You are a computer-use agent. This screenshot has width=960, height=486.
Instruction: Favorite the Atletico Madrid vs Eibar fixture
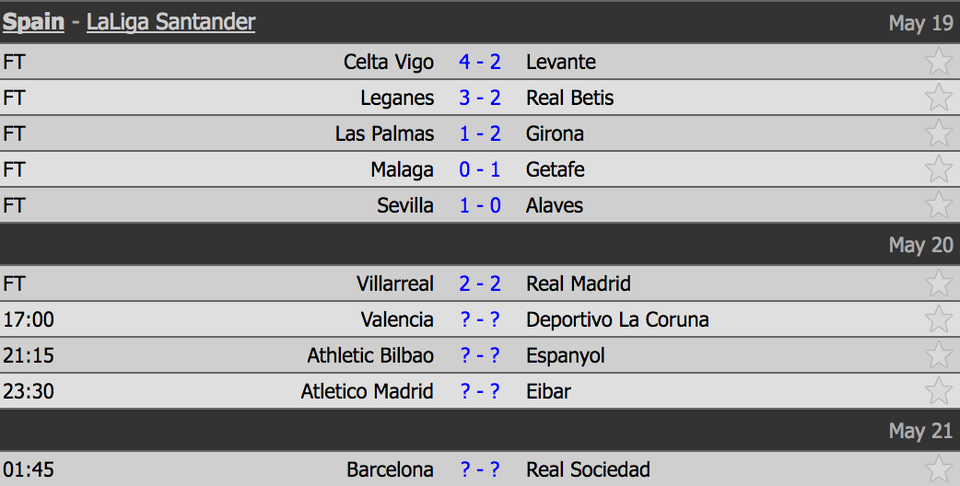tap(939, 391)
